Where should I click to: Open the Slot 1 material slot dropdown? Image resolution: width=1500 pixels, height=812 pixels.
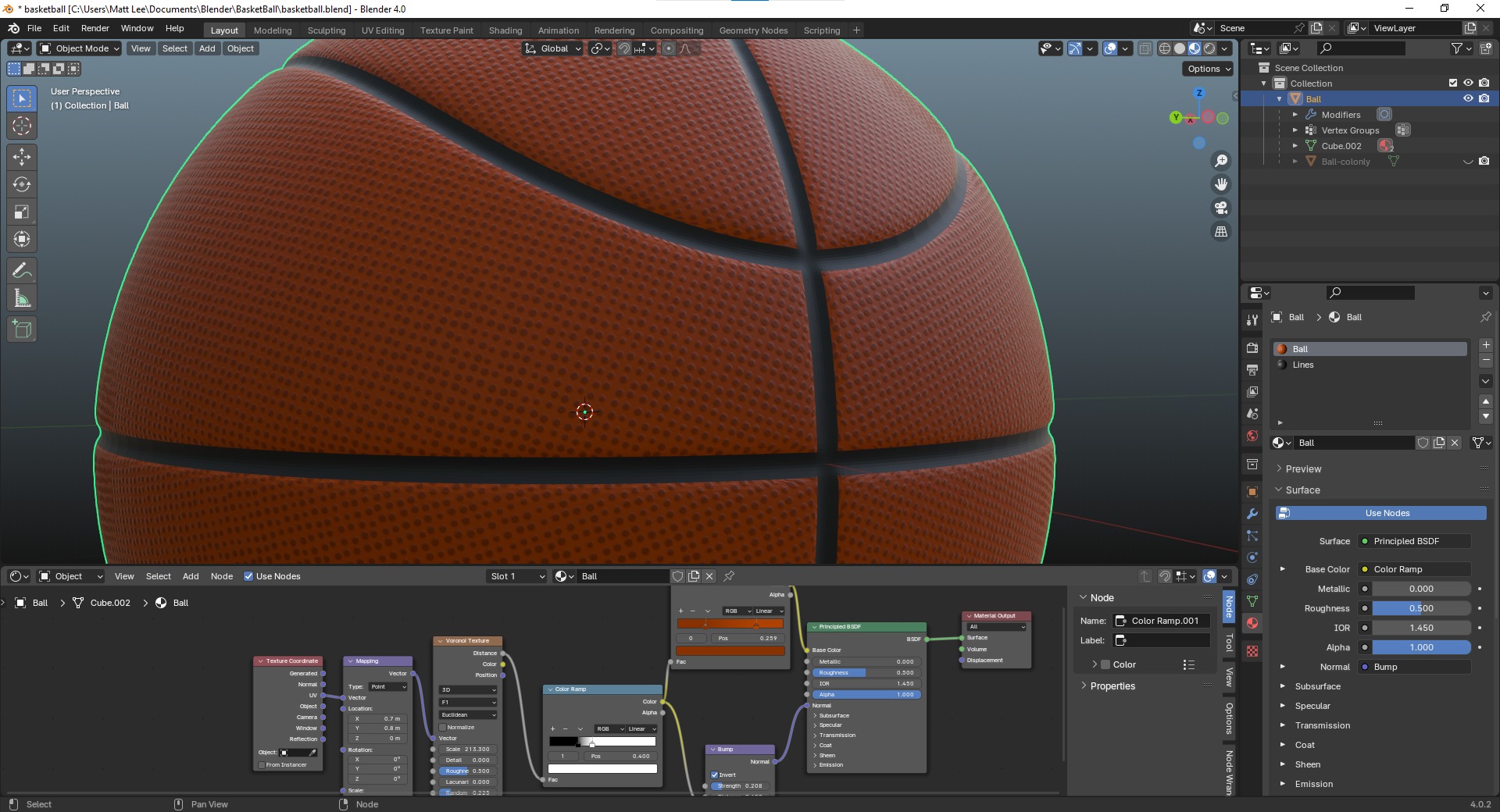pos(516,576)
